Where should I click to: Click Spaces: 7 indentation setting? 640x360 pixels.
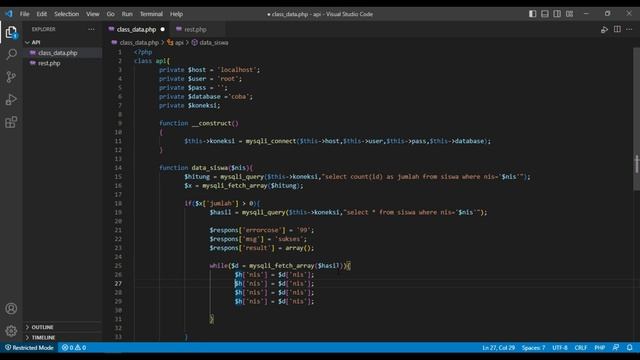tap(533, 347)
